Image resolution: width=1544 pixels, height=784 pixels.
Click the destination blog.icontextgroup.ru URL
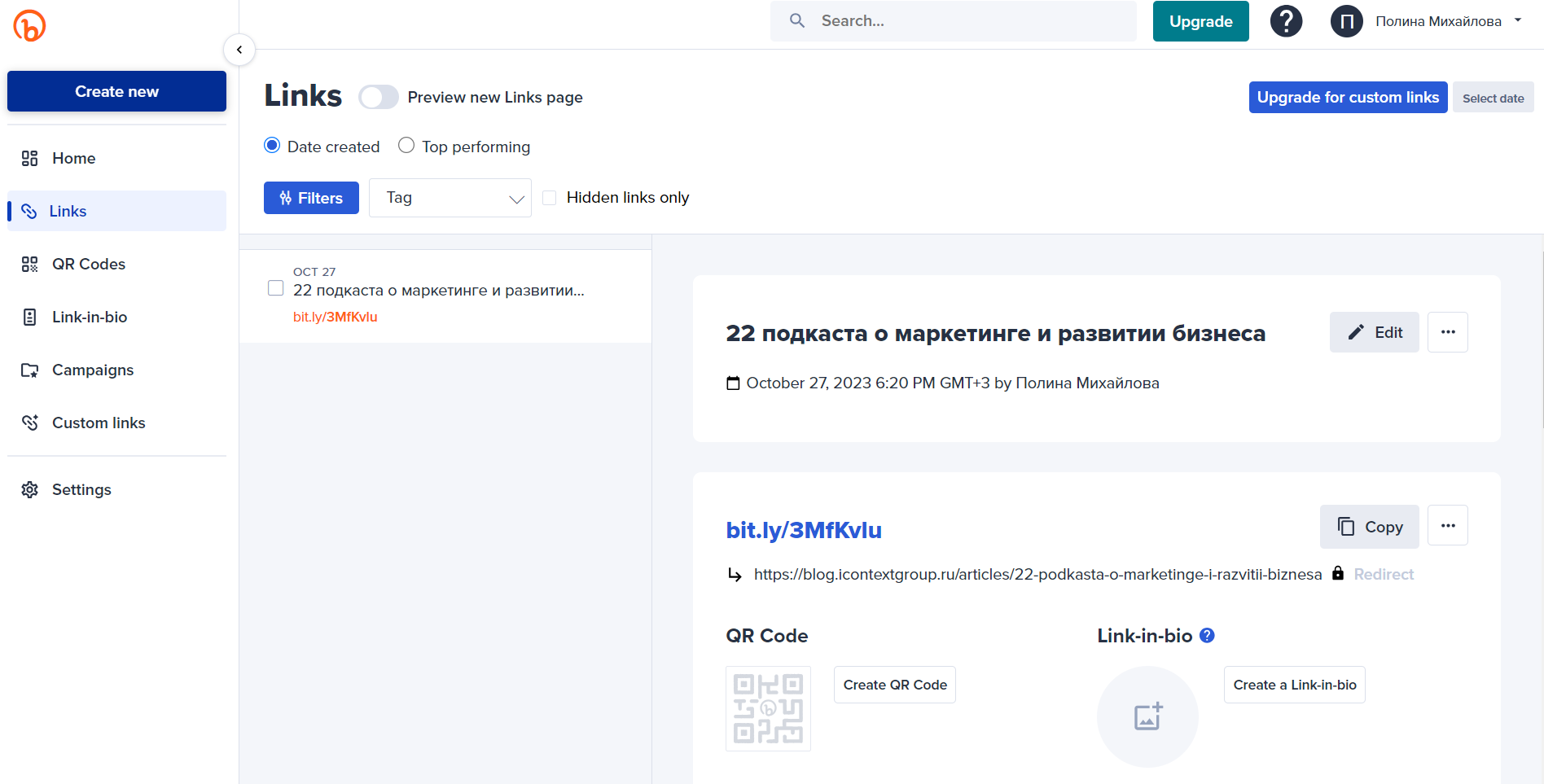pos(1037,574)
